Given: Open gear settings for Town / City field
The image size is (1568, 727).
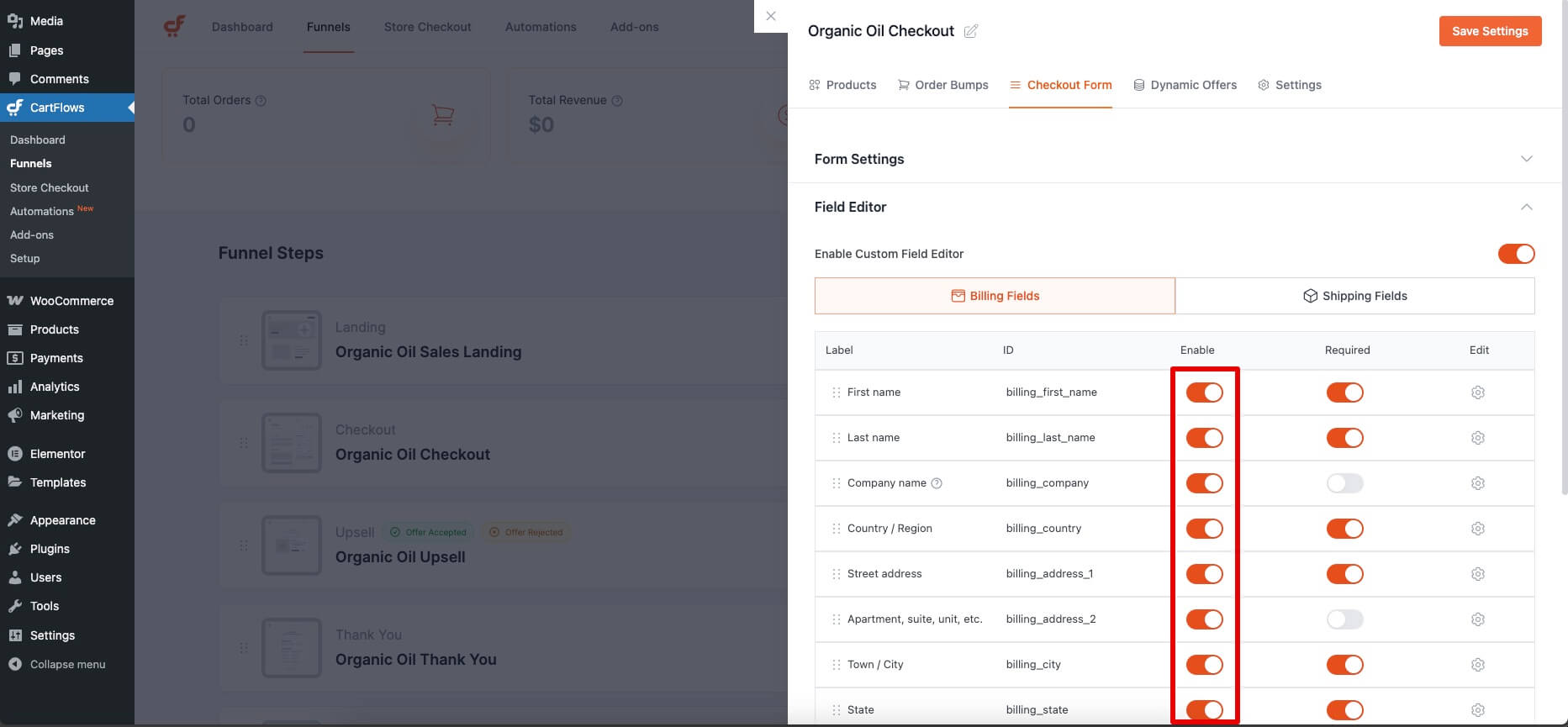Looking at the screenshot, I should pos(1478,665).
